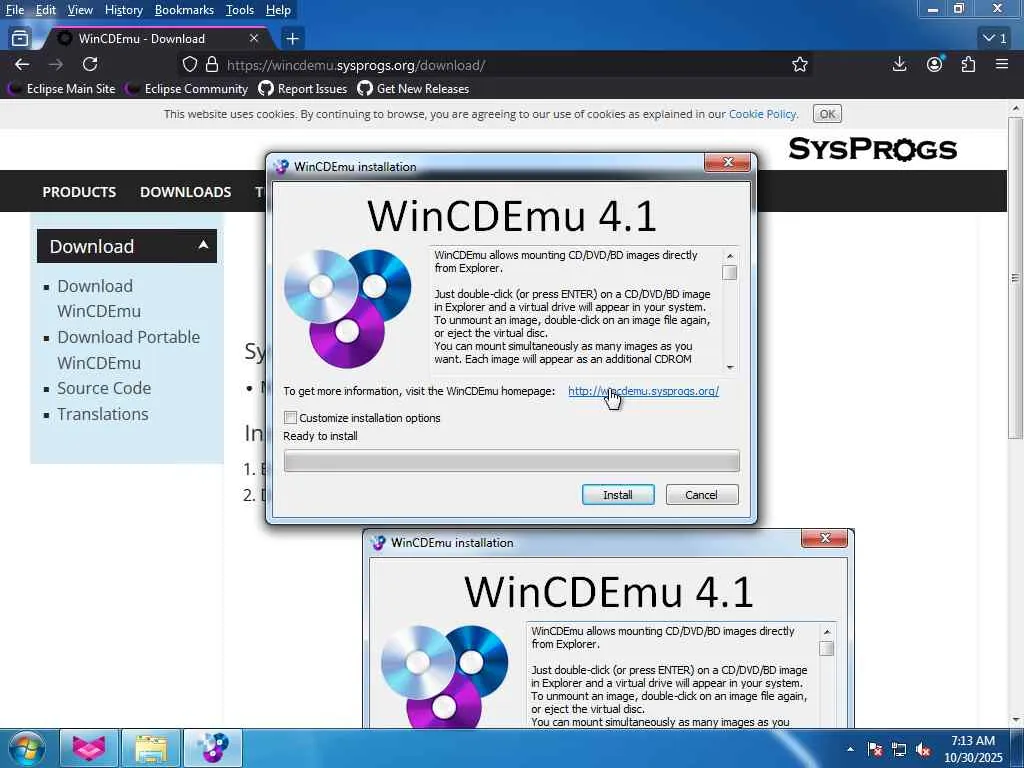Viewport: 1024px width, 768px height.
Task: Open the PRODUCTS navigation item
Action: tap(79, 192)
